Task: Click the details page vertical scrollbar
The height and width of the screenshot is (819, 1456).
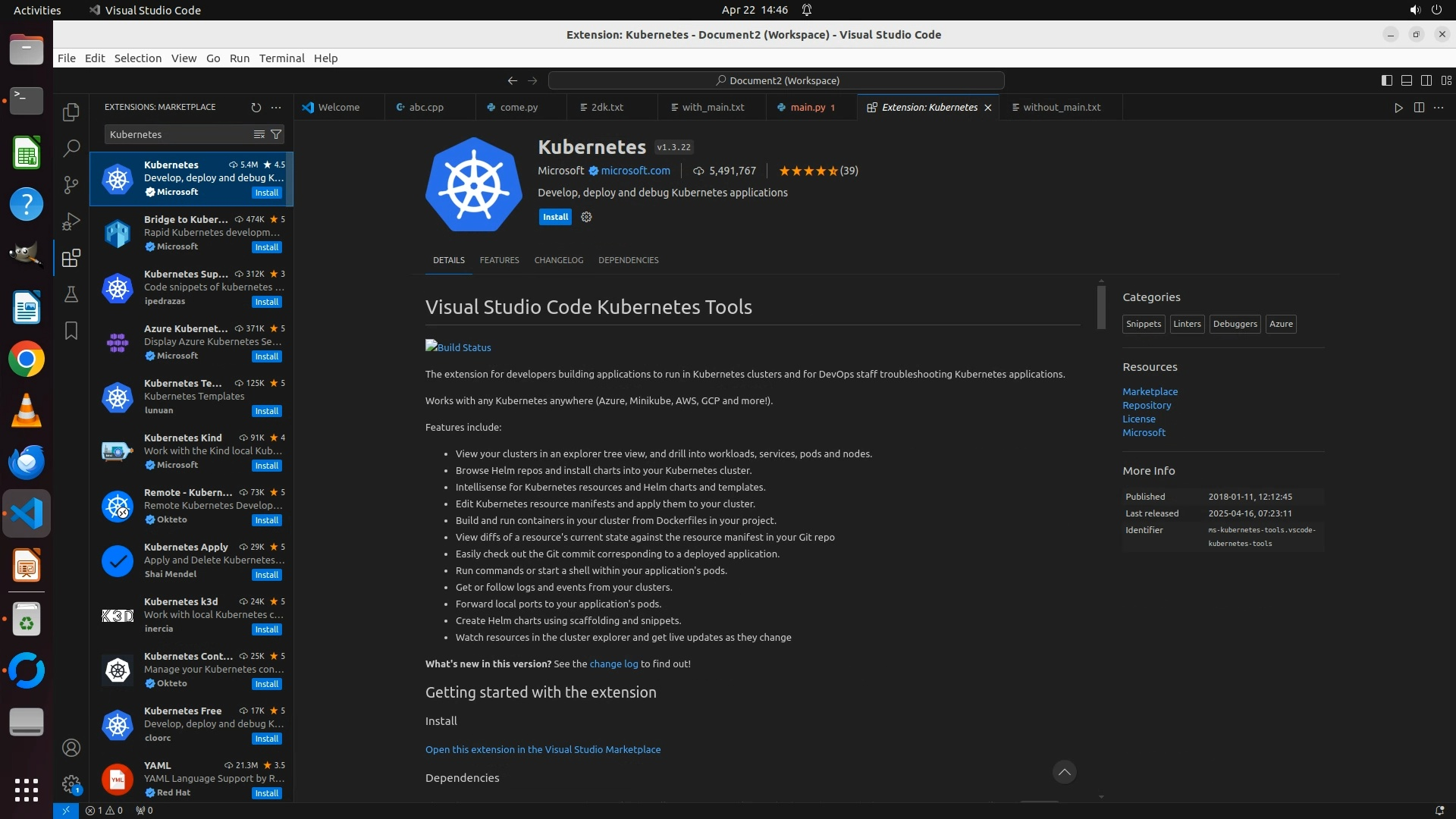Action: point(1101,307)
